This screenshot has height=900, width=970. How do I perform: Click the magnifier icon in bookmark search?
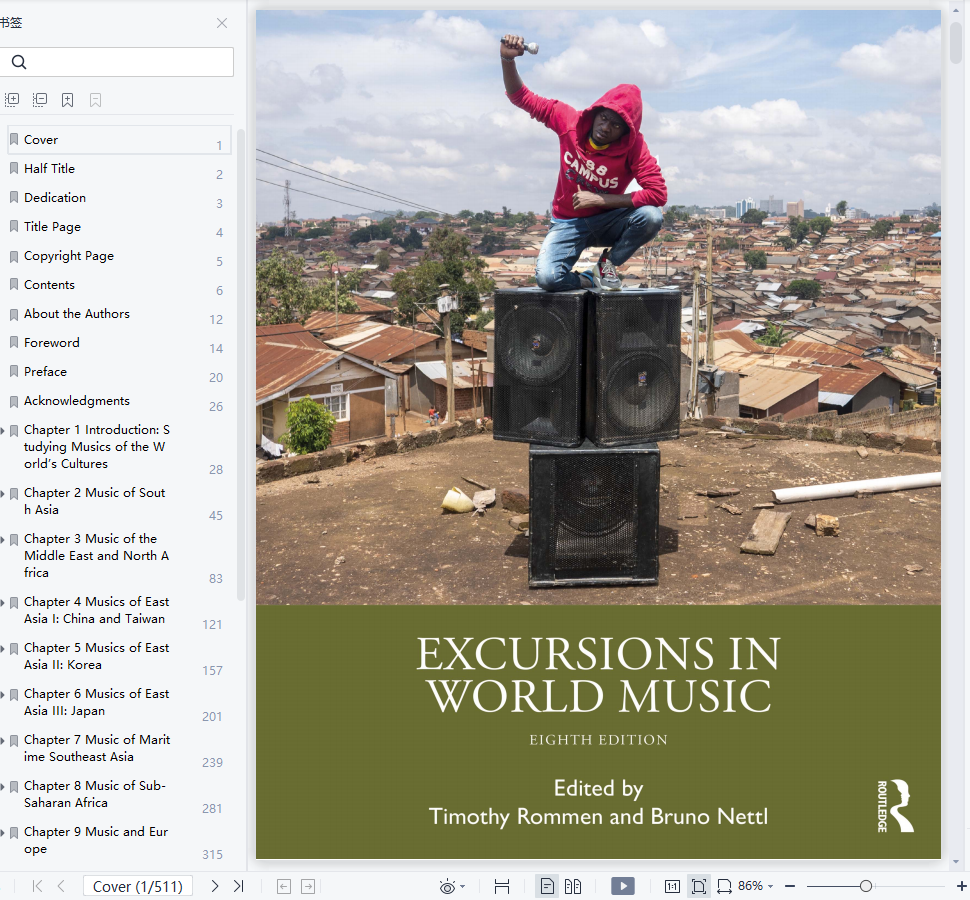coord(19,62)
